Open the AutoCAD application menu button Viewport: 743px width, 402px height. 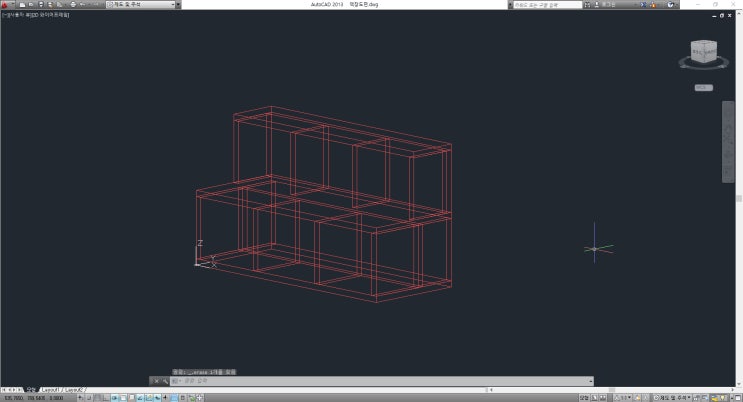tap(6, 5)
